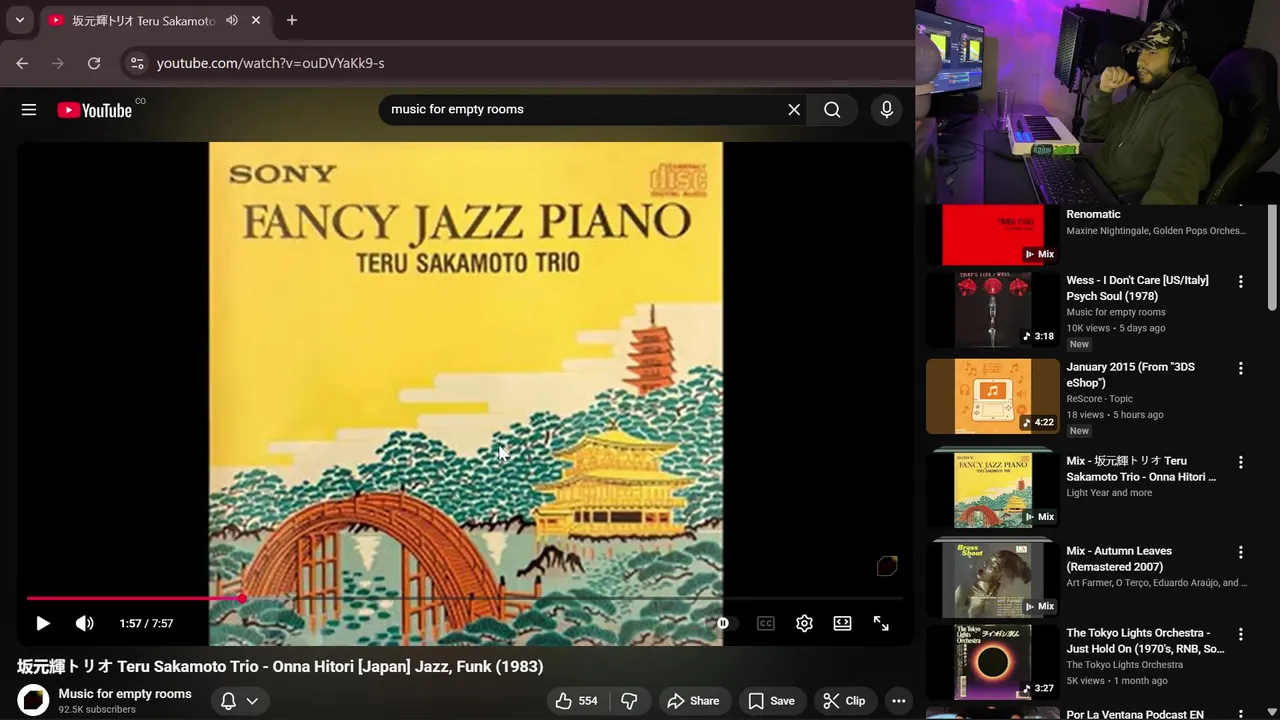1280x720 pixels.
Task: Go forward in browser history
Action: (58, 63)
